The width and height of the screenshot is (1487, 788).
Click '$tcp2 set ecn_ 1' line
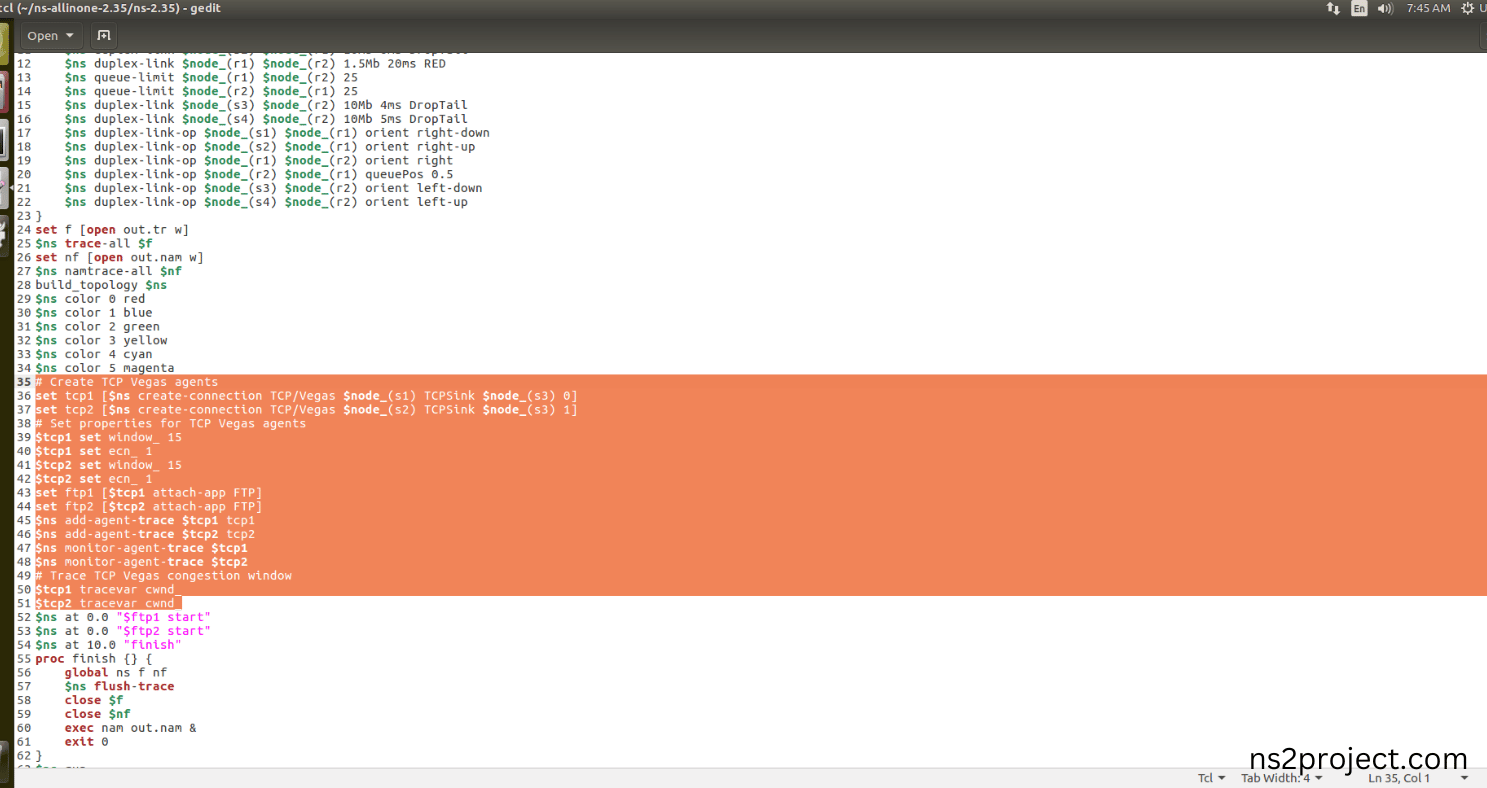click(94, 479)
